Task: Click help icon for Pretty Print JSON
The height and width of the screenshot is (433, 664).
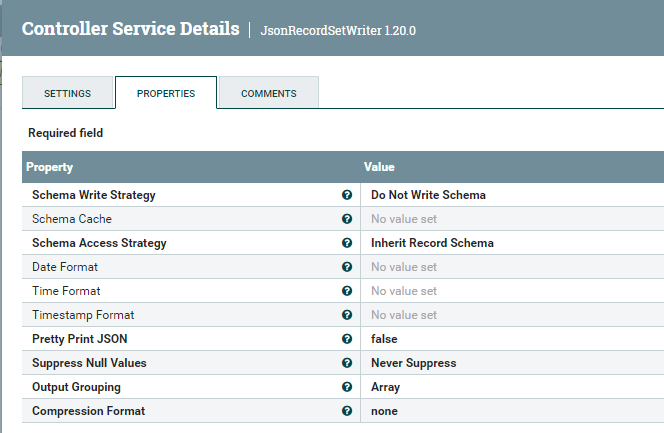Action: point(347,339)
